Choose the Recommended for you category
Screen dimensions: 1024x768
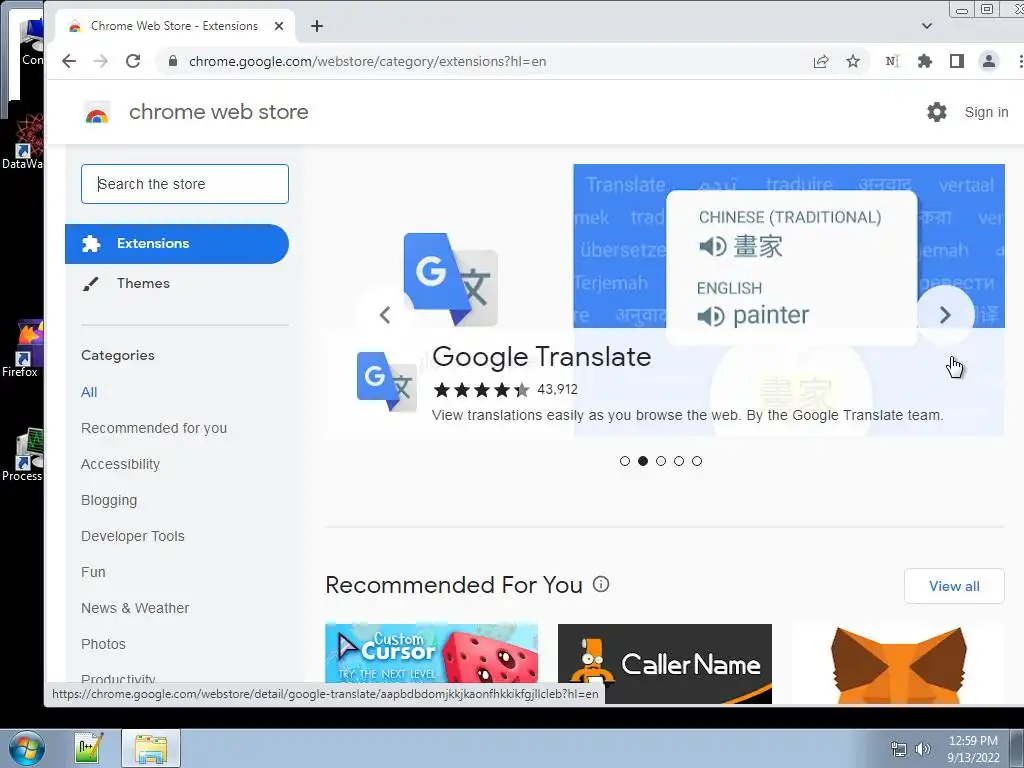(x=154, y=428)
